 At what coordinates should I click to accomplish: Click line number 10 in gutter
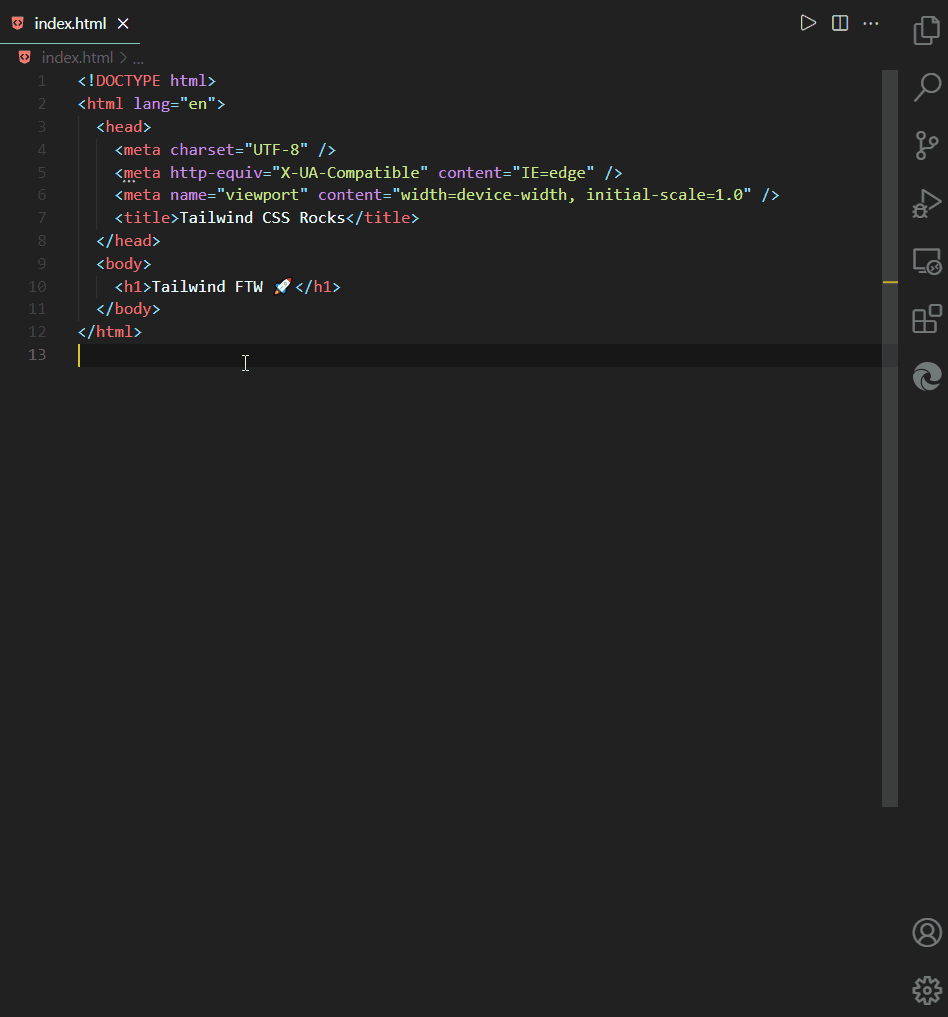[37, 287]
